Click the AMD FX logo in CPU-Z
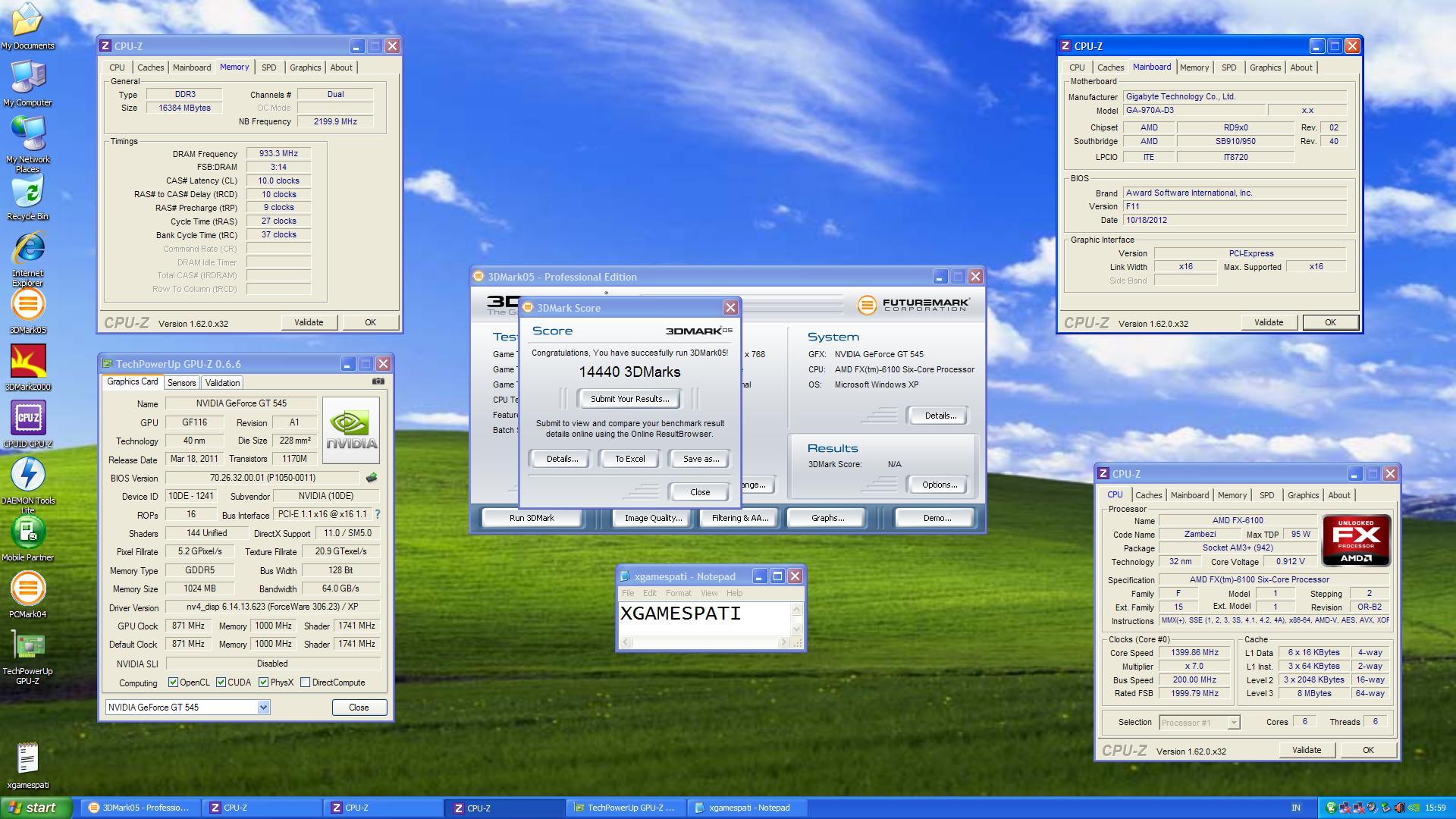Screen dimensions: 1456x819 (1356, 540)
